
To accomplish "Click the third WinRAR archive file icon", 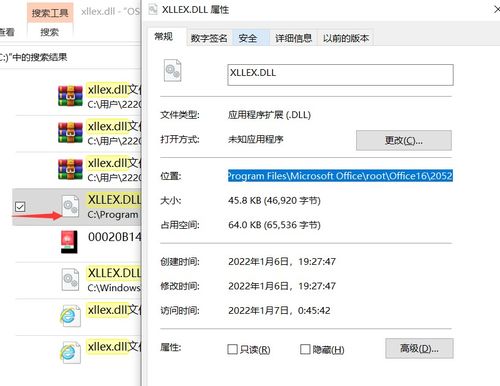I will click(70, 169).
